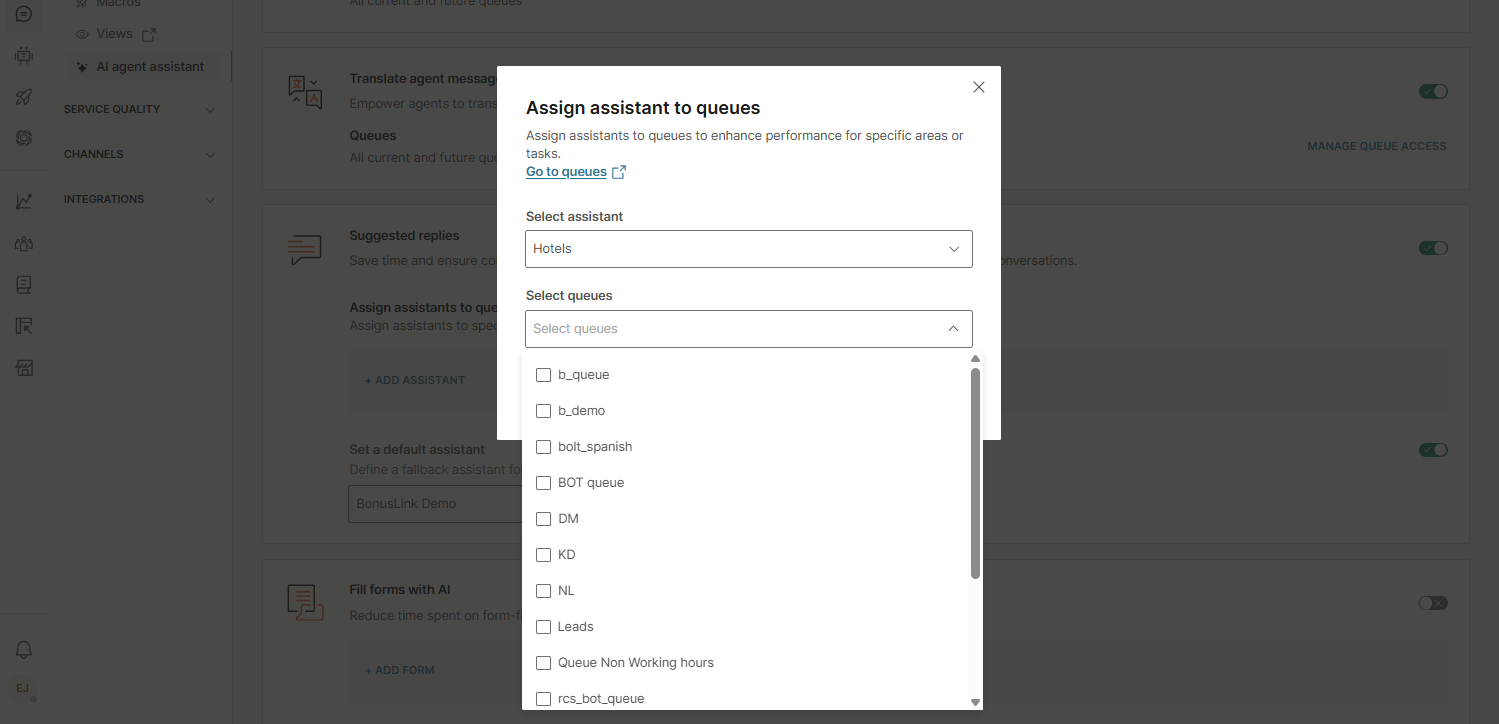Click the rocket icon in sidebar
The width and height of the screenshot is (1499, 724).
click(x=24, y=97)
